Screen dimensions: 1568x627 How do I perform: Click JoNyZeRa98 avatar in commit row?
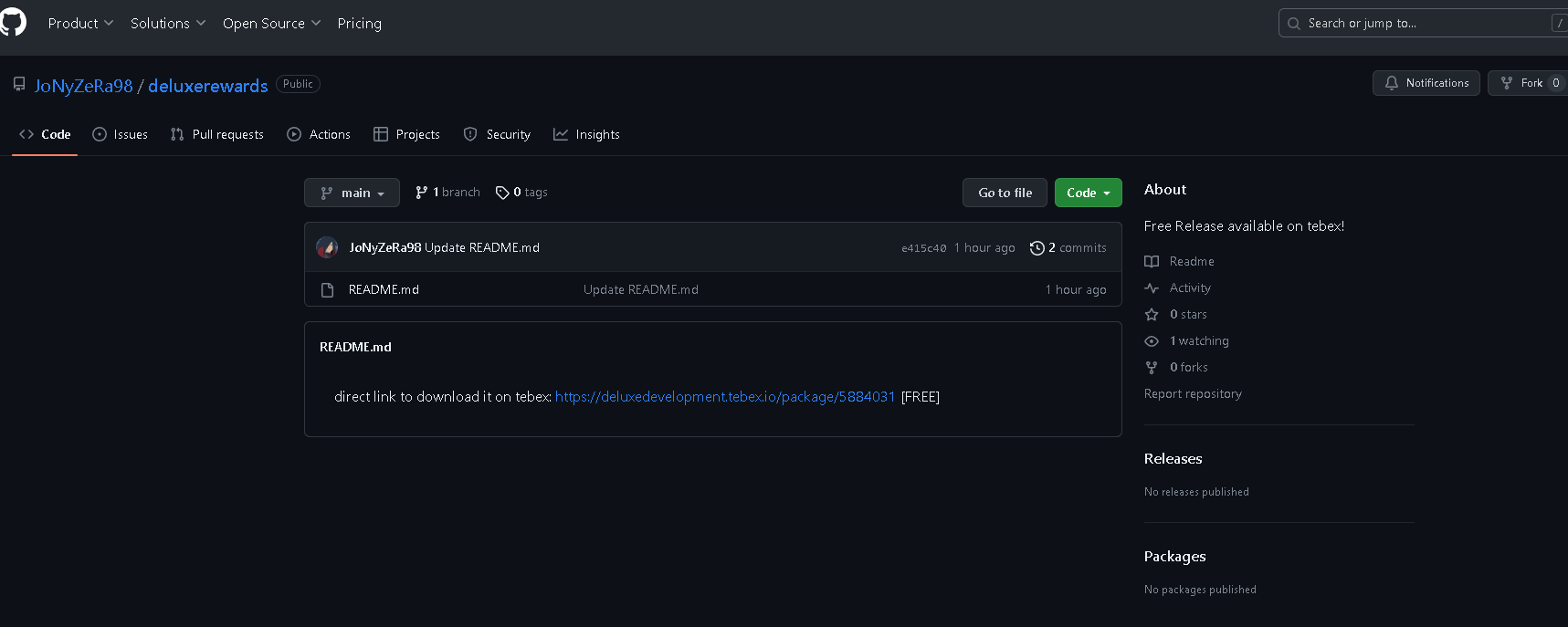(x=327, y=247)
